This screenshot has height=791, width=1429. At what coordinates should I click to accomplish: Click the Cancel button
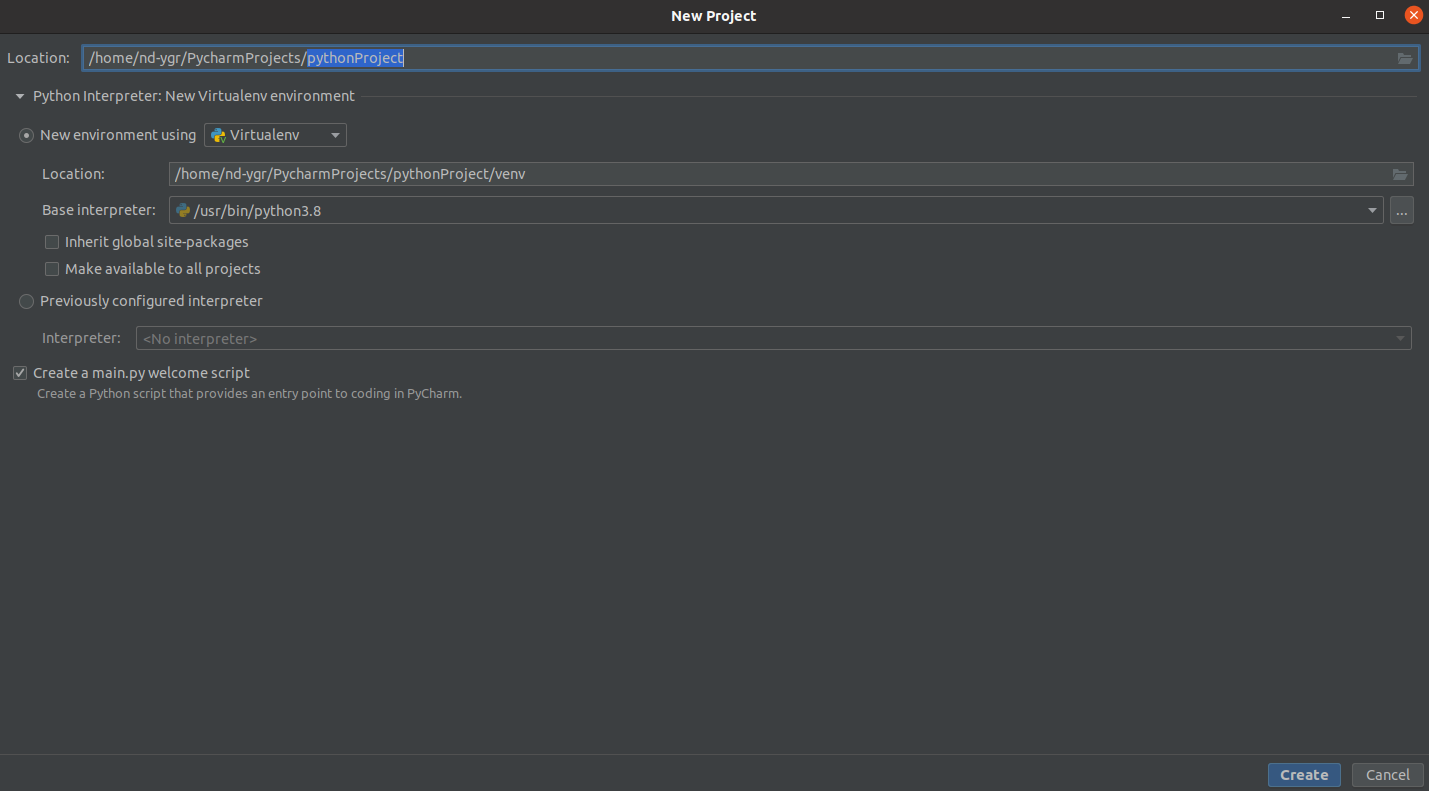(1387, 775)
